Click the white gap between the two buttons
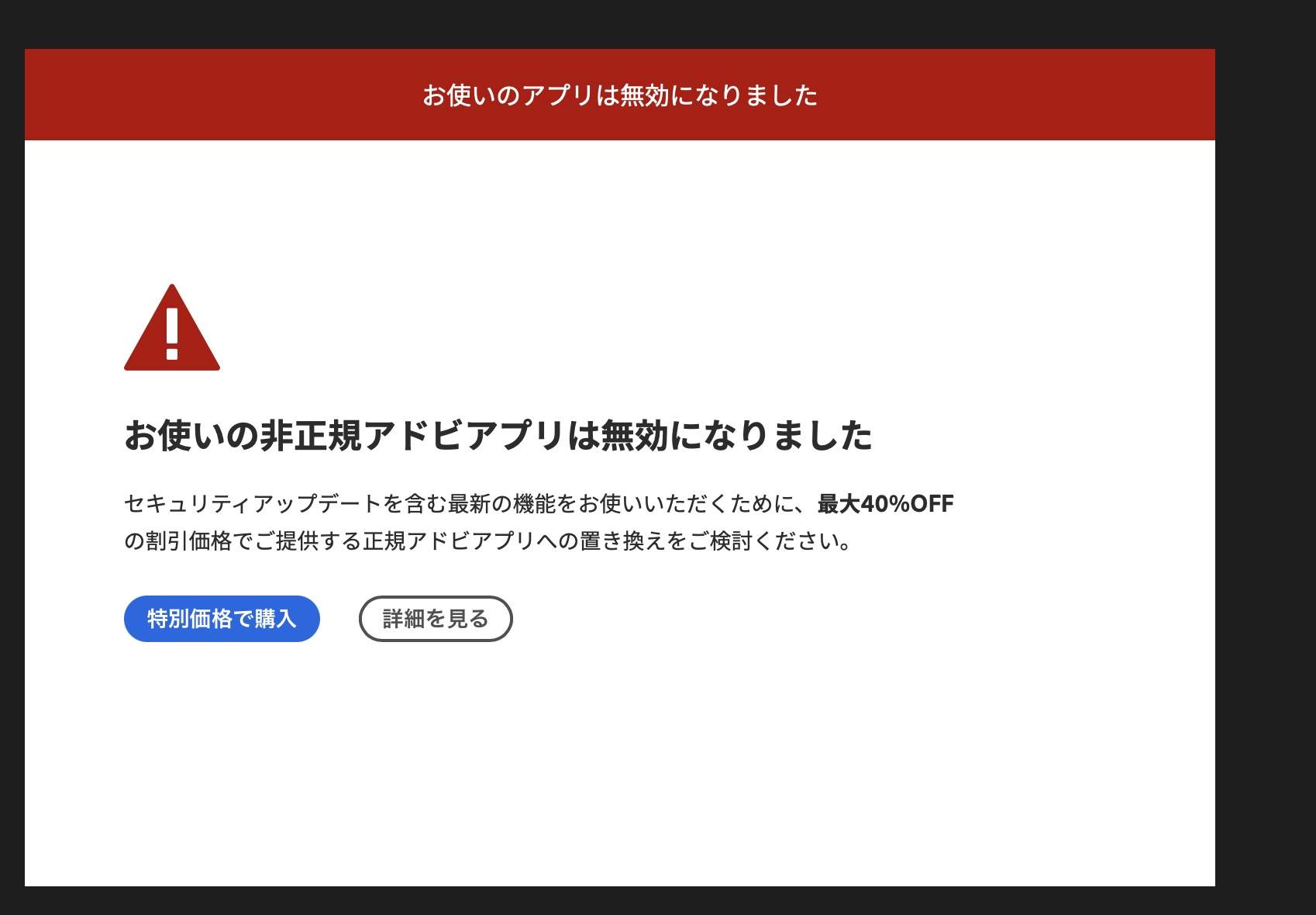This screenshot has height=915, width=1316. [339, 619]
